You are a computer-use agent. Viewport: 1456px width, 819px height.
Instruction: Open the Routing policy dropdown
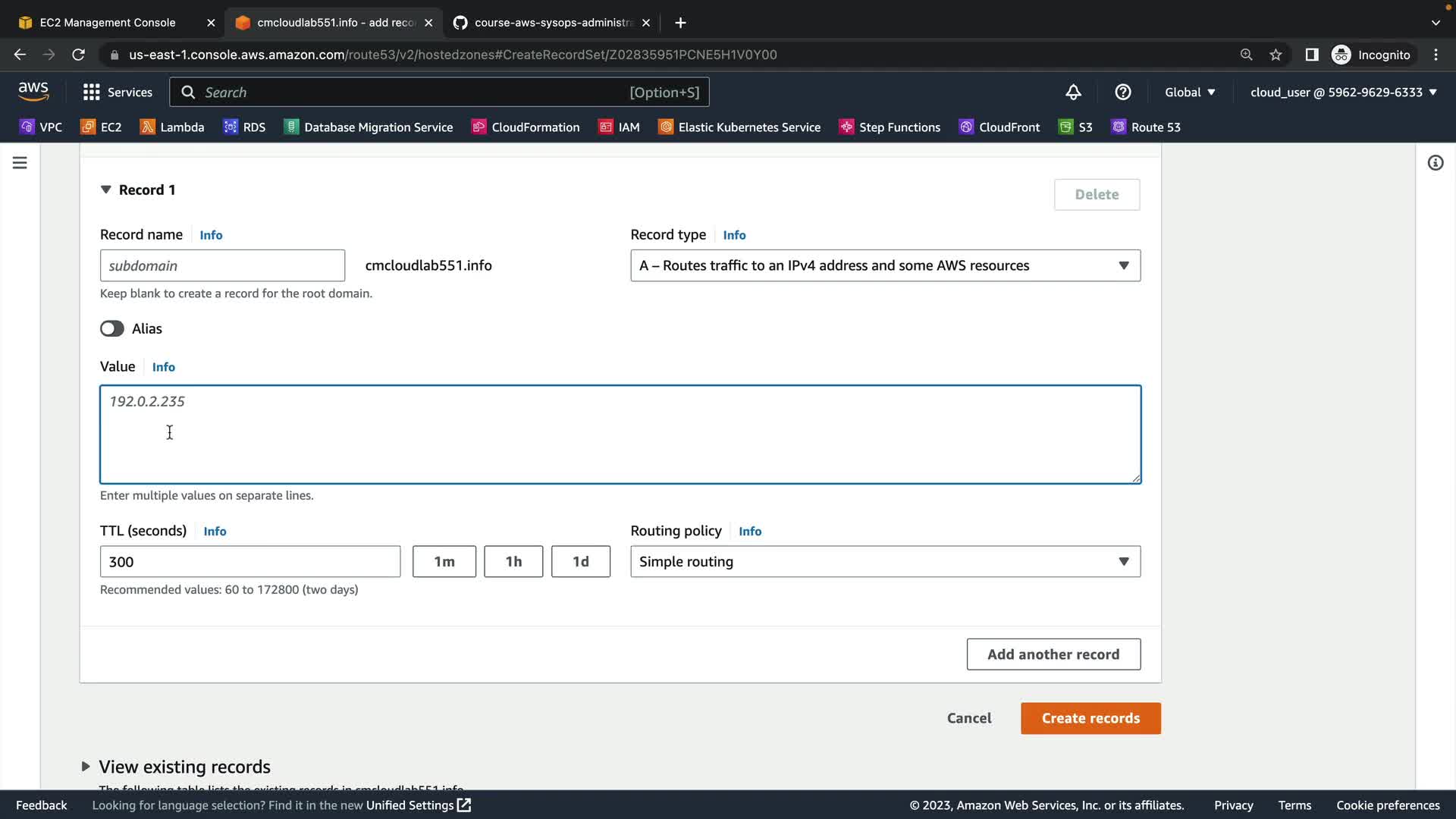[x=885, y=562]
